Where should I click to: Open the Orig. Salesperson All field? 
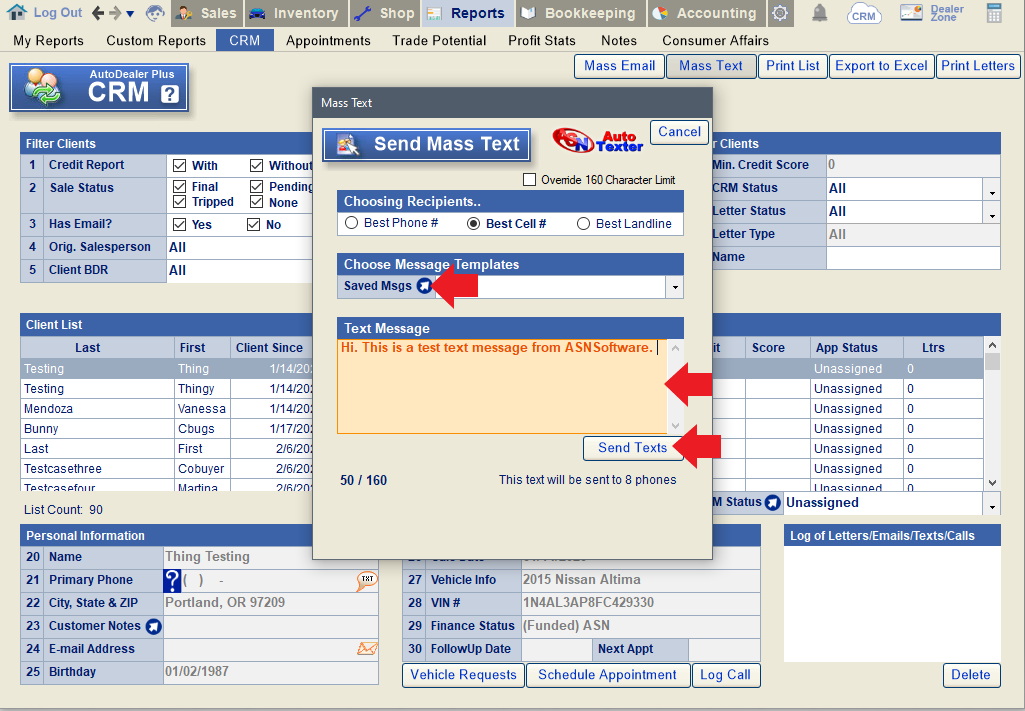pos(240,248)
